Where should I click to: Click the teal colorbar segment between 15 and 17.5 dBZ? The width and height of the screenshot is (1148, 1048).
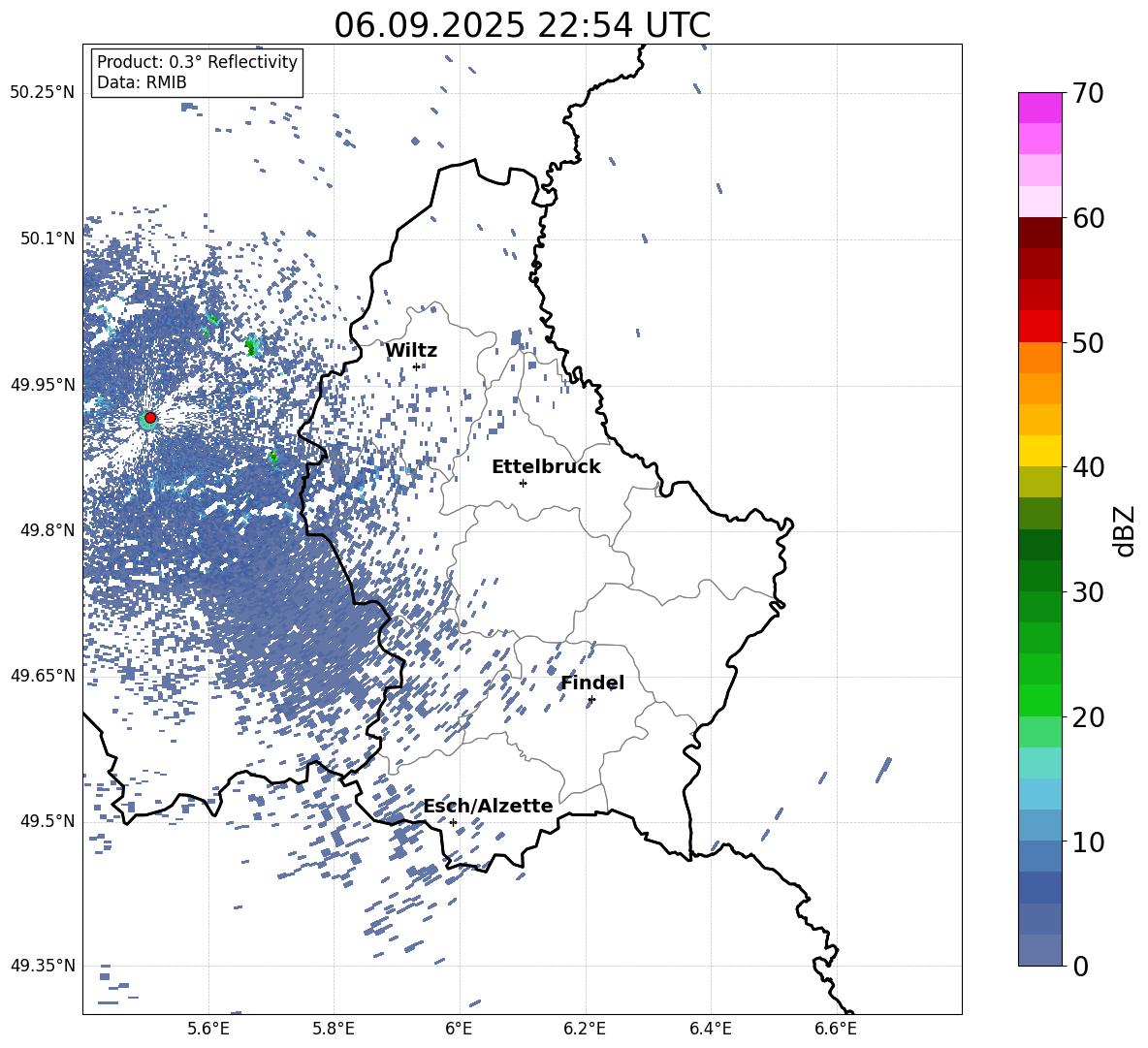[x=1039, y=763]
